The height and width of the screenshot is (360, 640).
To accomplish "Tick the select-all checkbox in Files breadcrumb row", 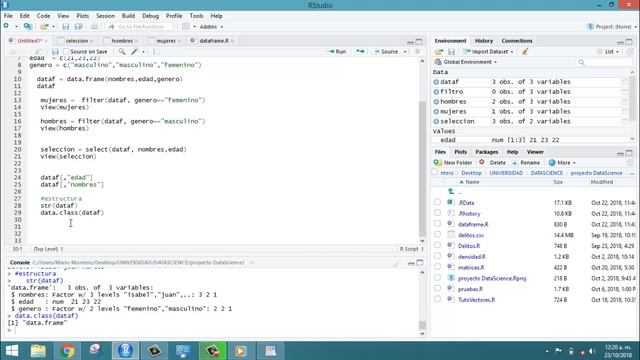I will coord(435,173).
